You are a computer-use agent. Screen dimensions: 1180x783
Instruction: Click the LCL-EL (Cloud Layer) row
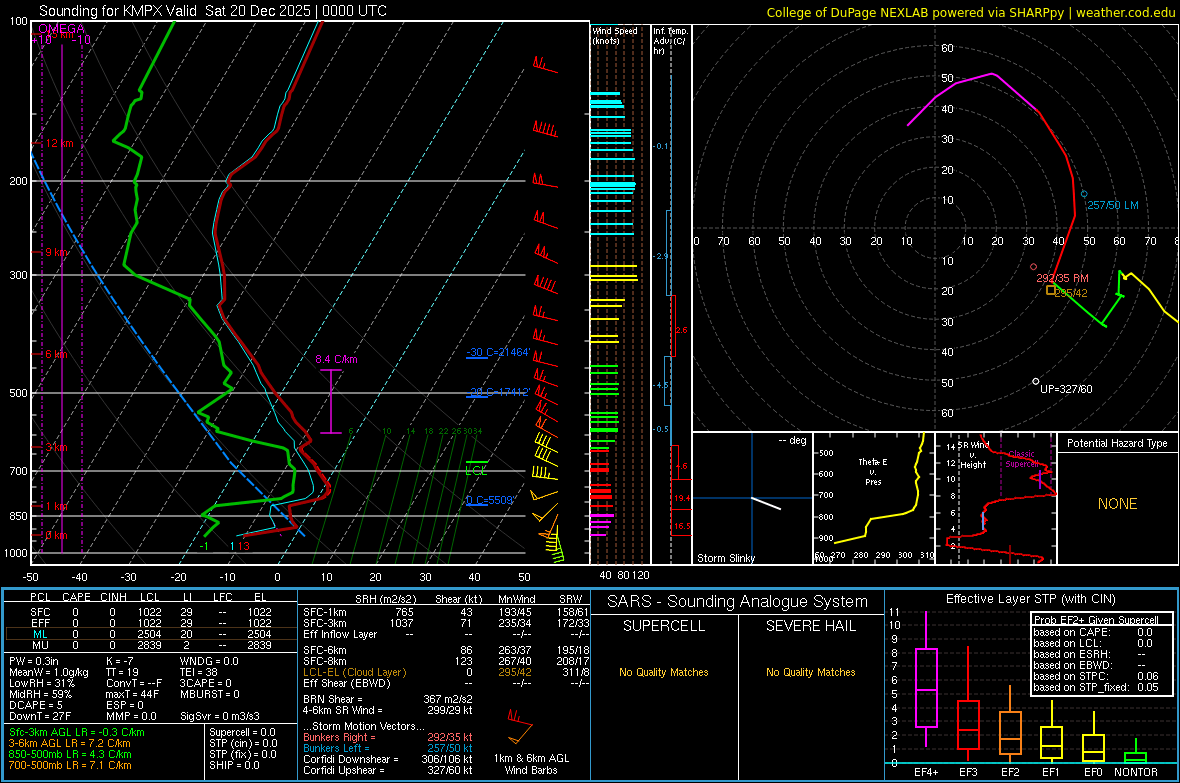click(x=446, y=672)
